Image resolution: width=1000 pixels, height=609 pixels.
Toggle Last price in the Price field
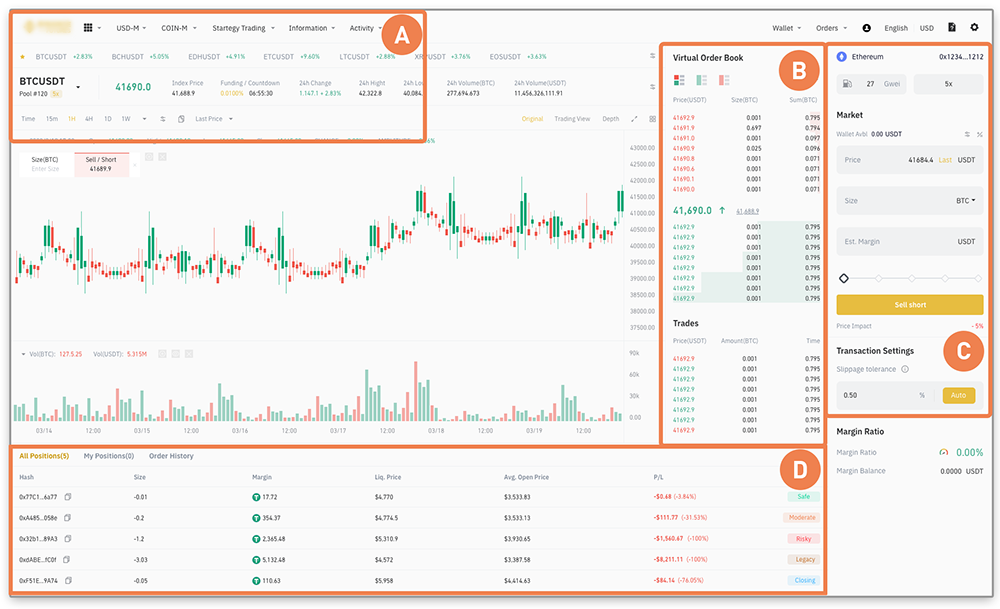(x=945, y=160)
